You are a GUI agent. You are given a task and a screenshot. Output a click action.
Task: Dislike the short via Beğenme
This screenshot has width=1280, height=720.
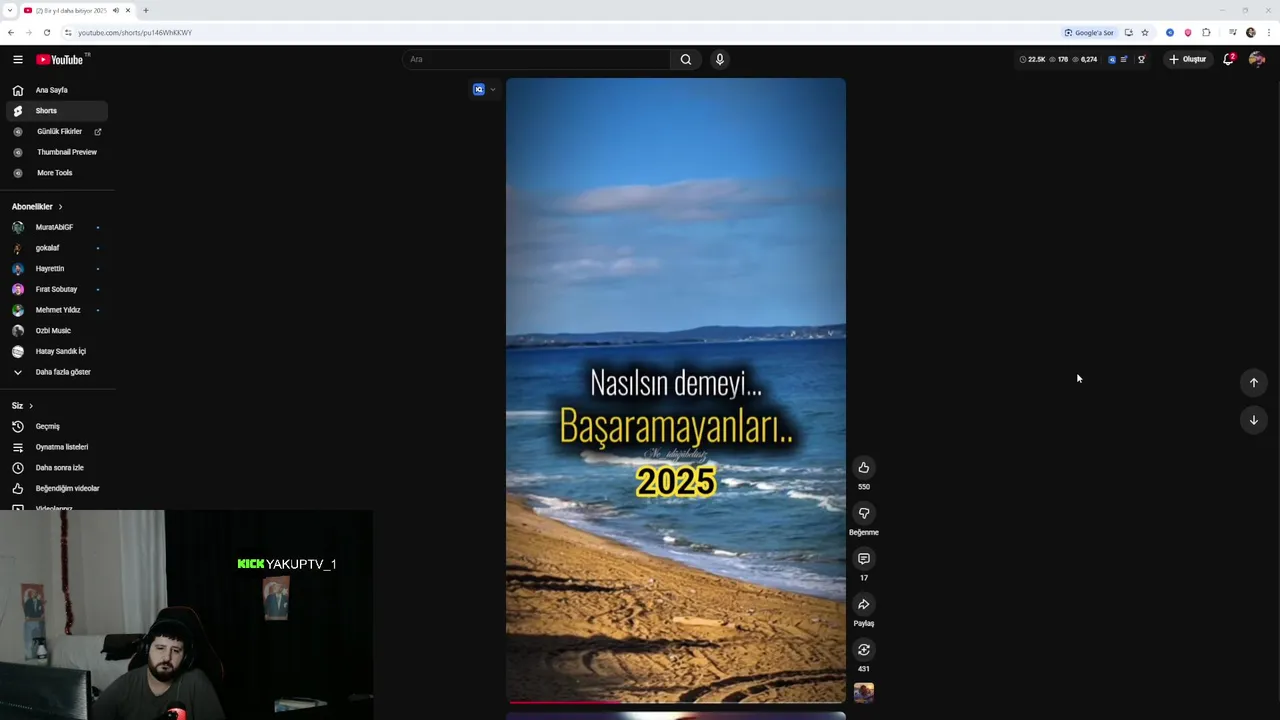(x=864, y=513)
